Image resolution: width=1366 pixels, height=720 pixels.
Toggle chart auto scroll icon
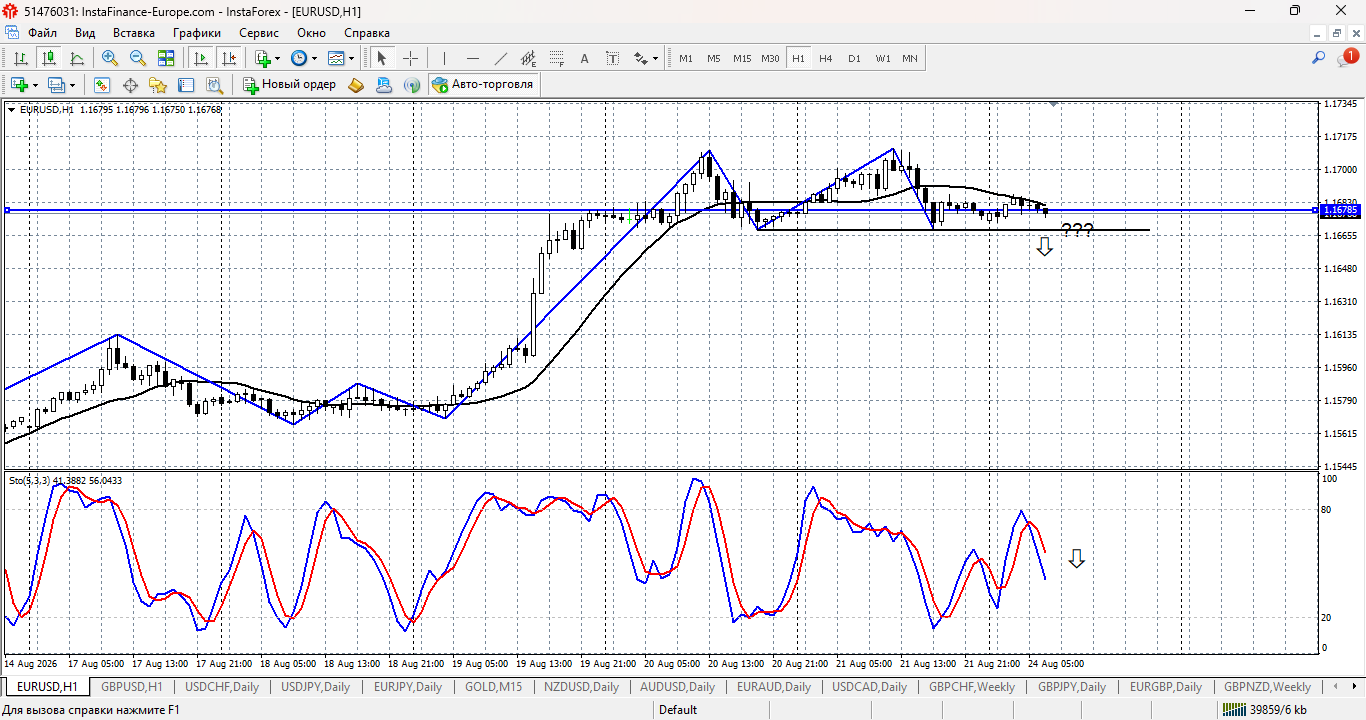coord(200,59)
